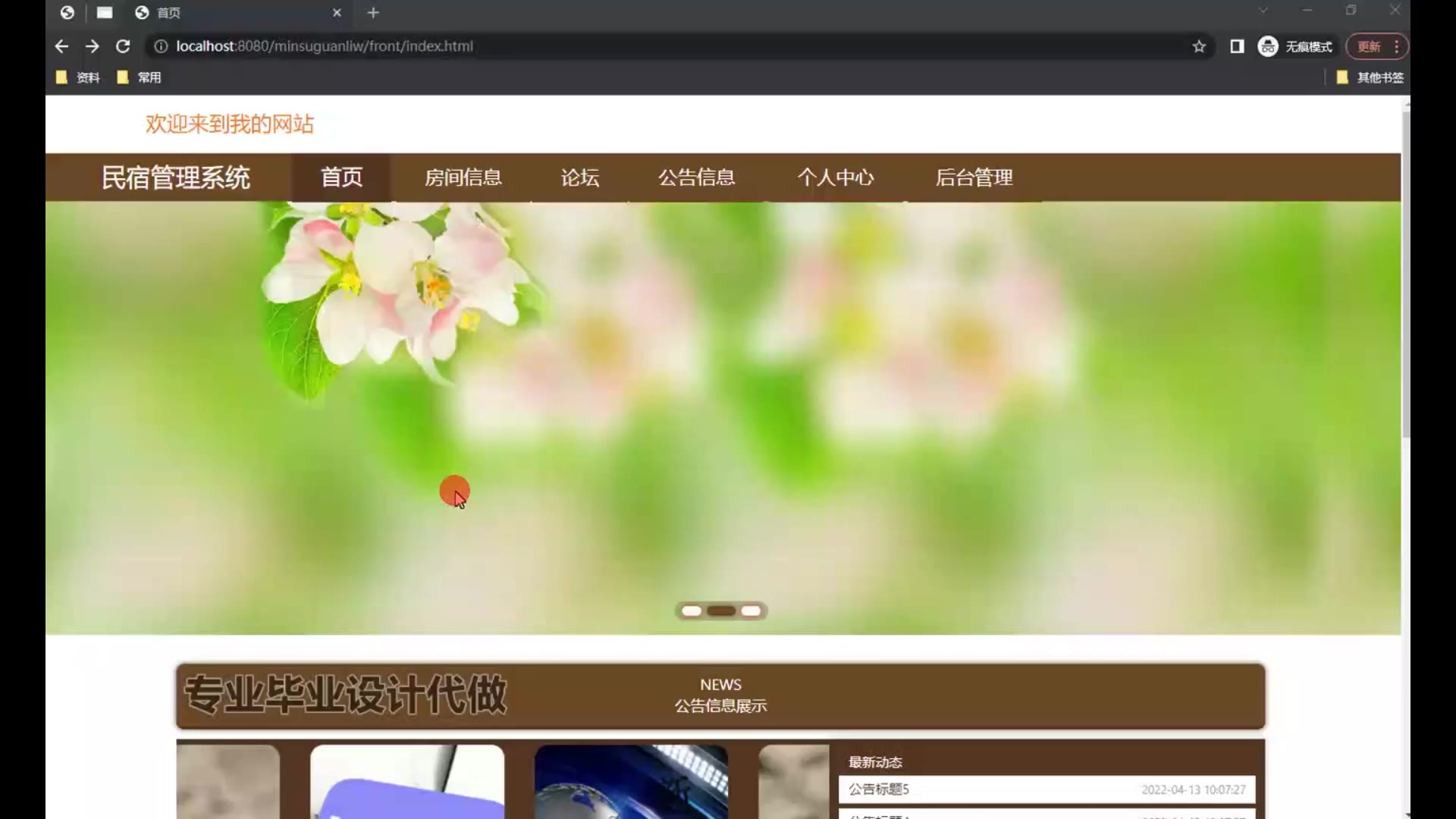Bookmark this page with the star icon

pos(1199,46)
